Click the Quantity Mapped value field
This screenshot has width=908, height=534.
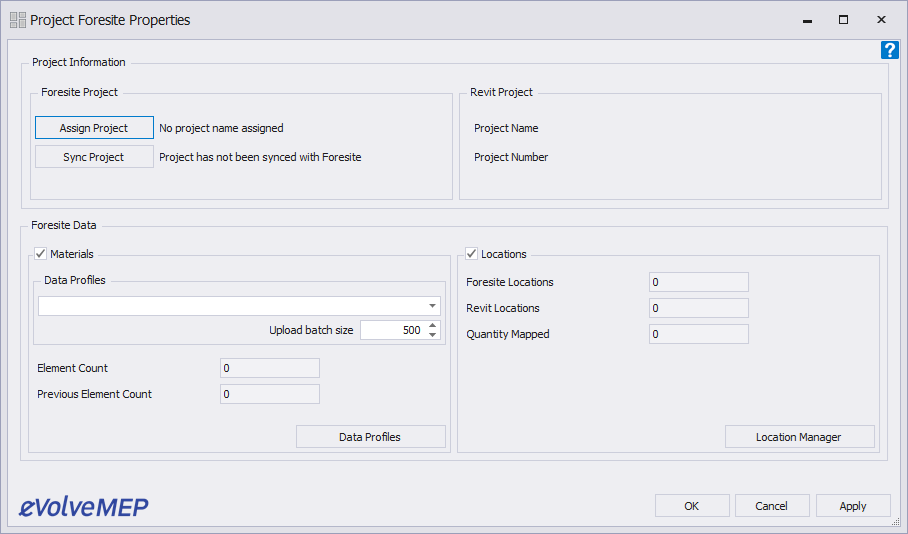coord(699,334)
